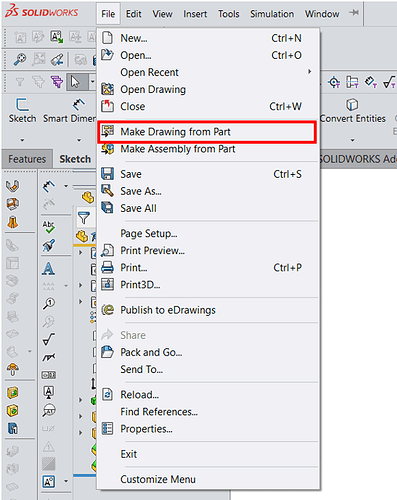This screenshot has height=500, width=397.
Task: Open Print Preview...
Action: click(207, 251)
